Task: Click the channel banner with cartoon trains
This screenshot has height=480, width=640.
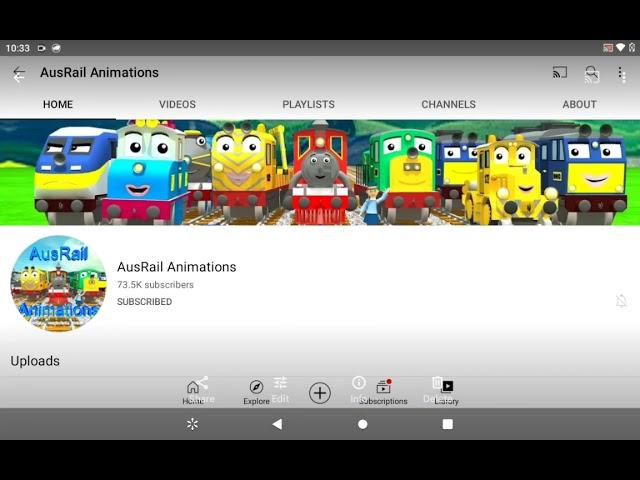Action: click(x=320, y=172)
